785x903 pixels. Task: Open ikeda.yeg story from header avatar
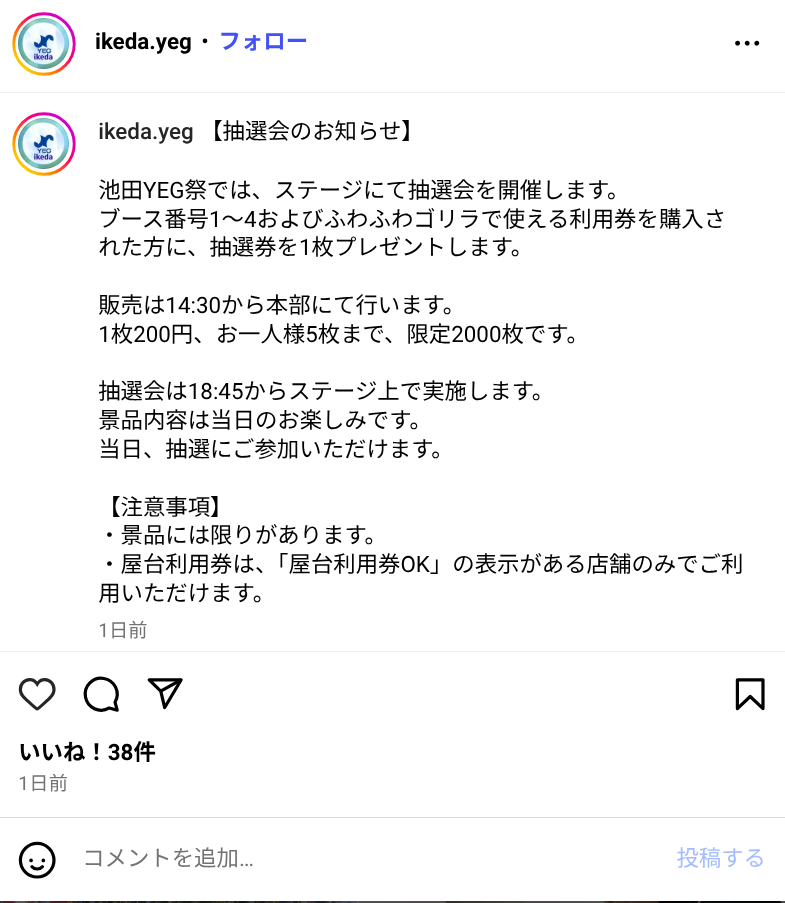click(x=44, y=44)
